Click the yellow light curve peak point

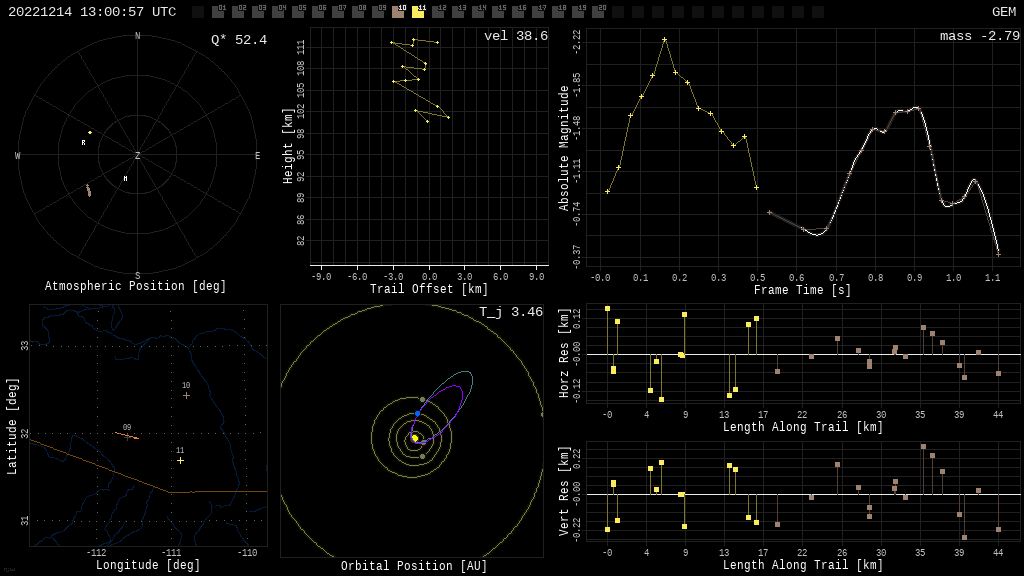[664, 39]
